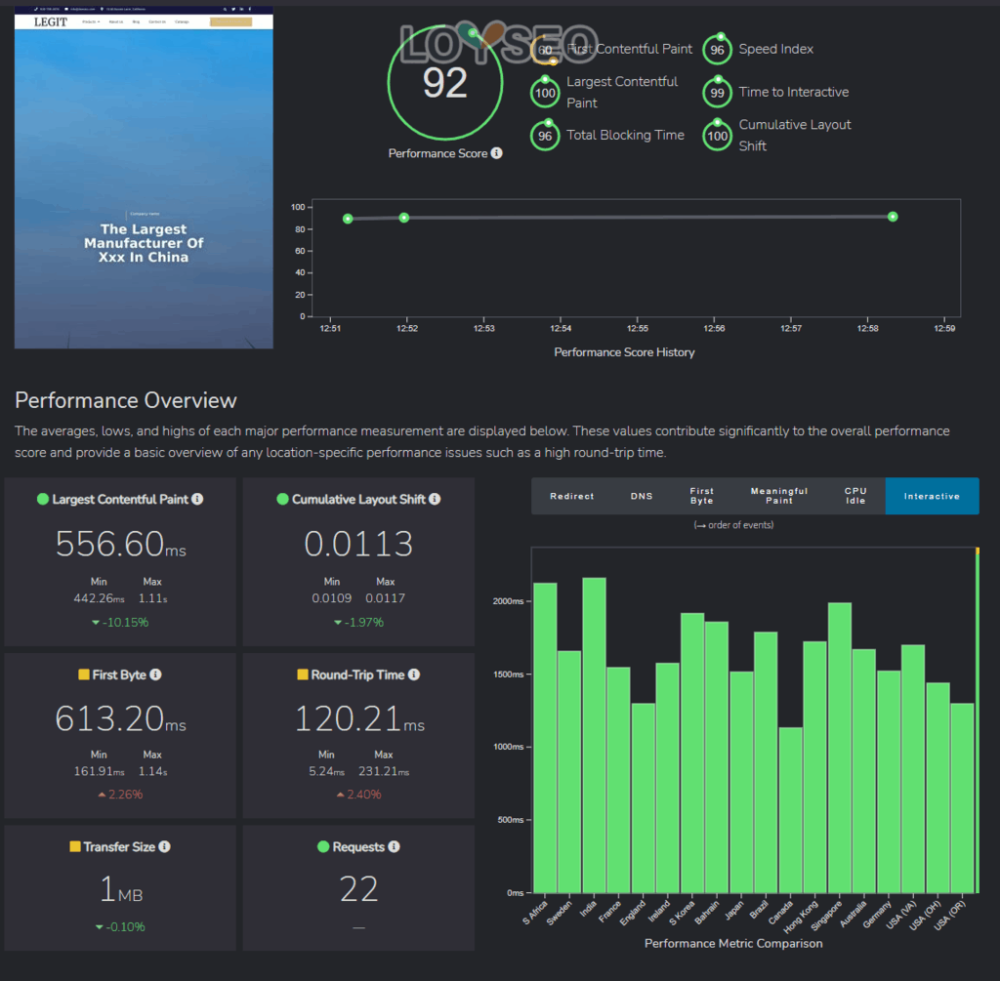
Task: Click the -0.10% transfer size change
Action: point(121,927)
